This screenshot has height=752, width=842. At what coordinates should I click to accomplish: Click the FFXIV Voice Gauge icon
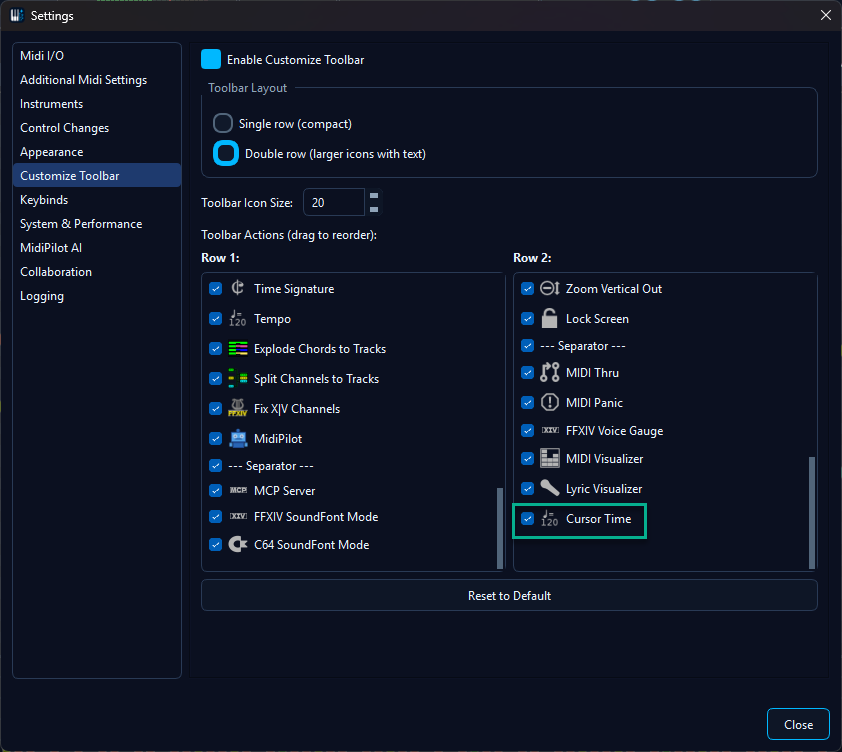(550, 430)
